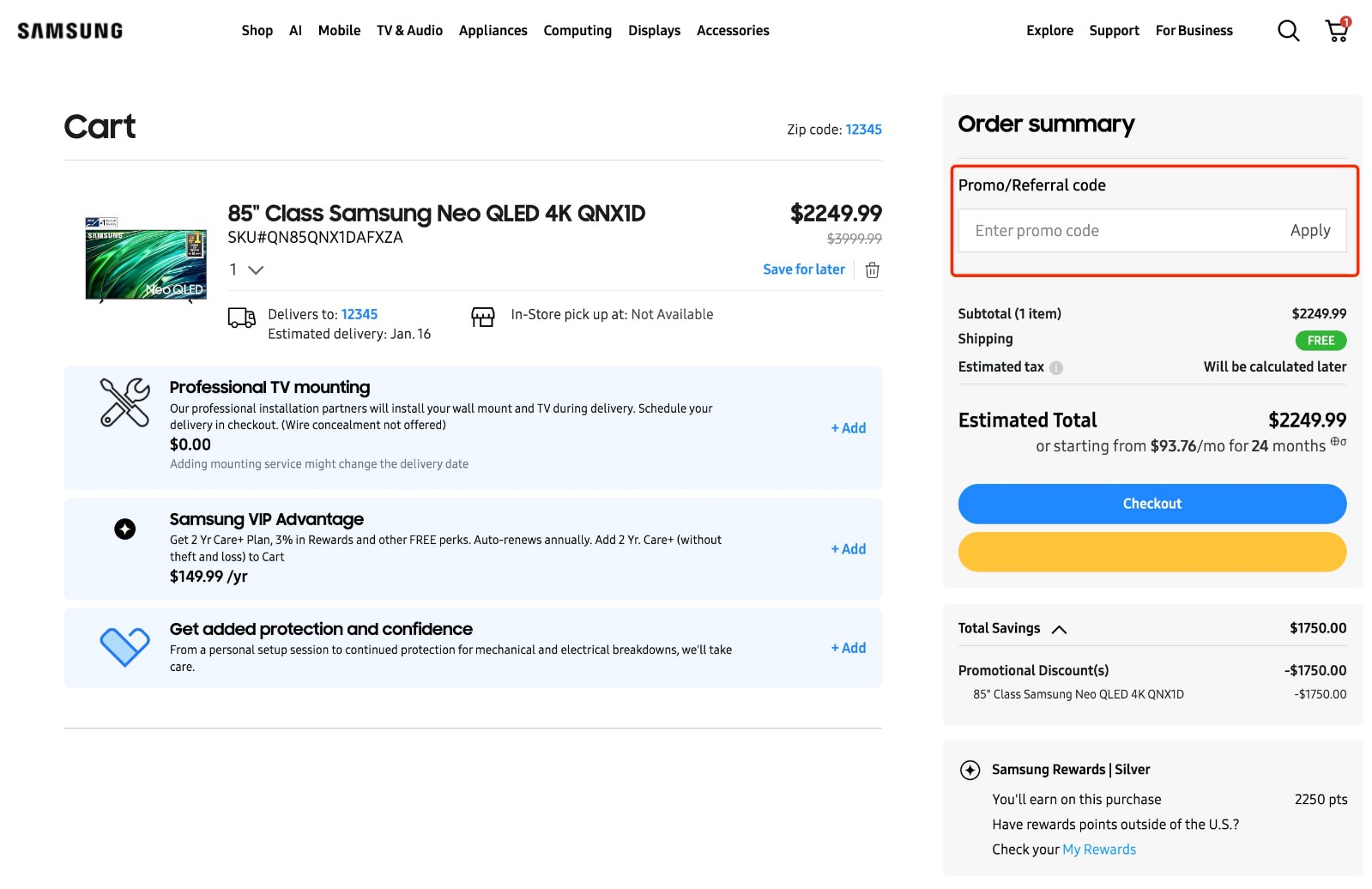Open the Accessories menu
Image resolution: width=1372 pixels, height=889 pixels.
click(733, 31)
